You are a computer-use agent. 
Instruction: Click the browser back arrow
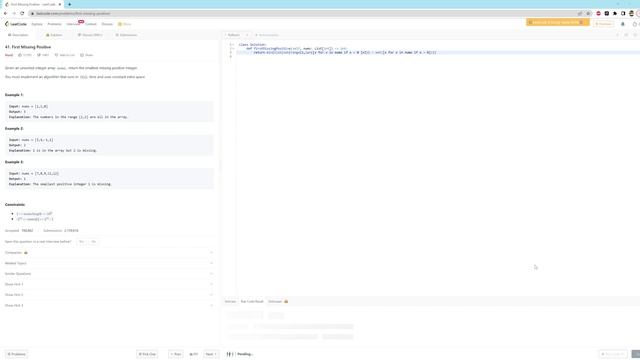tap(5, 13)
